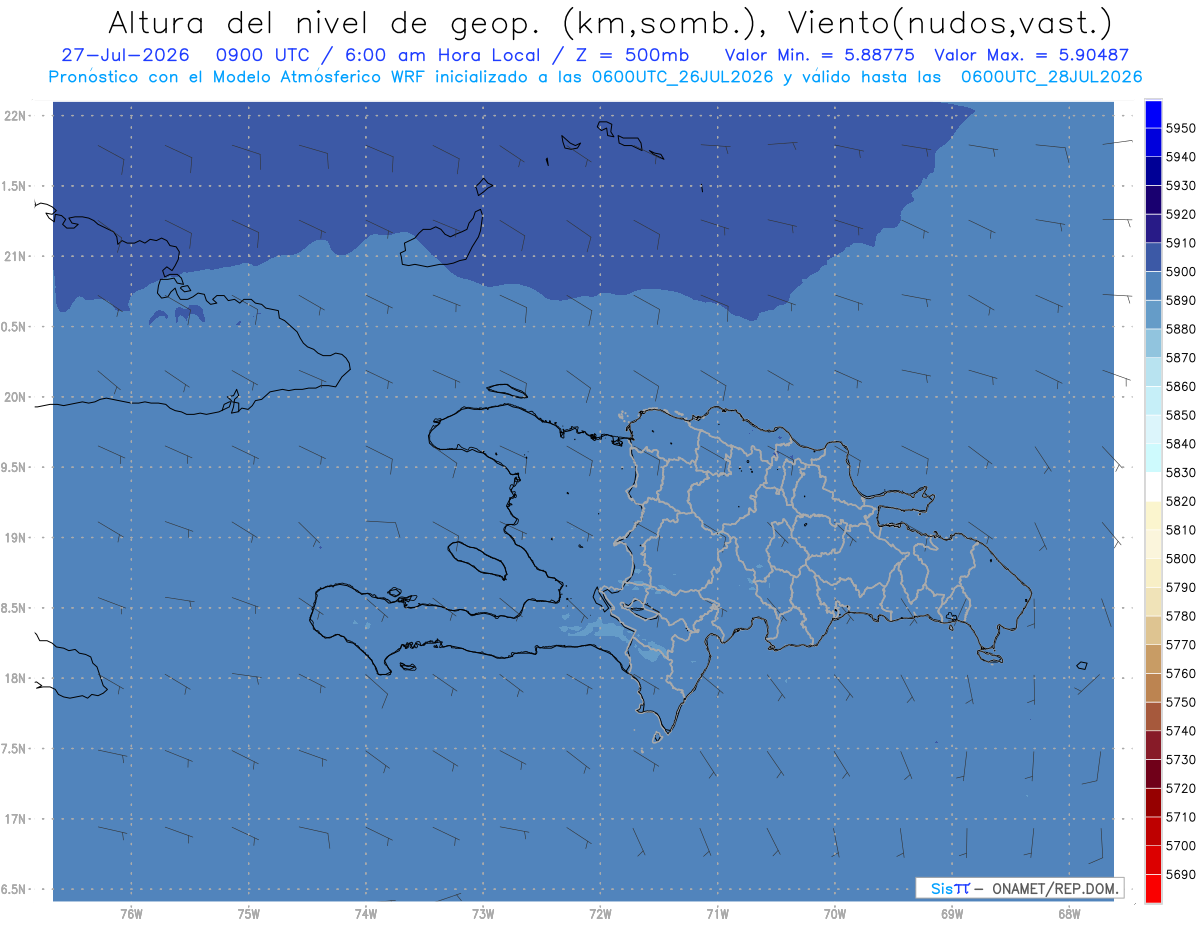This screenshot has width=1200, height=927.
Task: Click the '8.5N' latitude tick label
Action: click(x=15, y=608)
